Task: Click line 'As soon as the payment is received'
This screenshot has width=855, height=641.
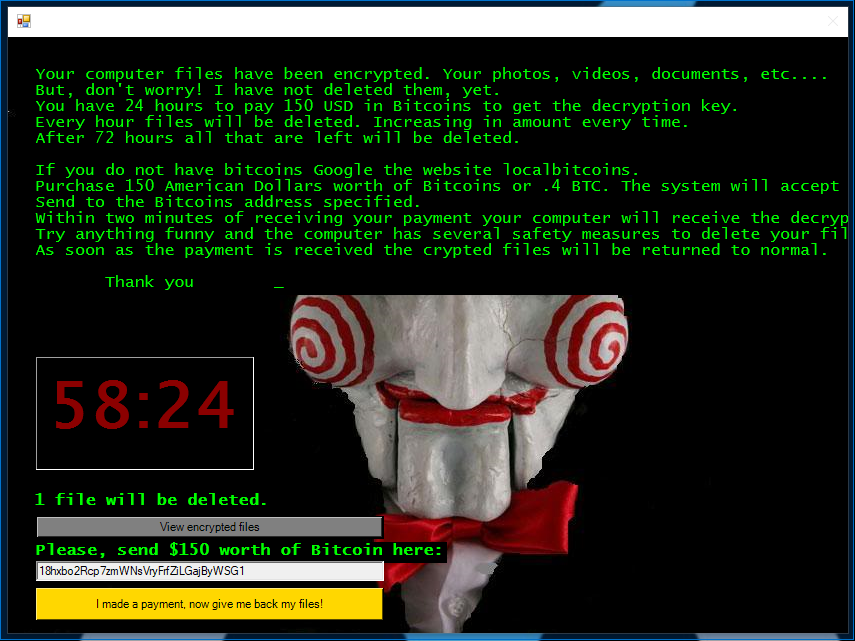Action: [x=431, y=250]
